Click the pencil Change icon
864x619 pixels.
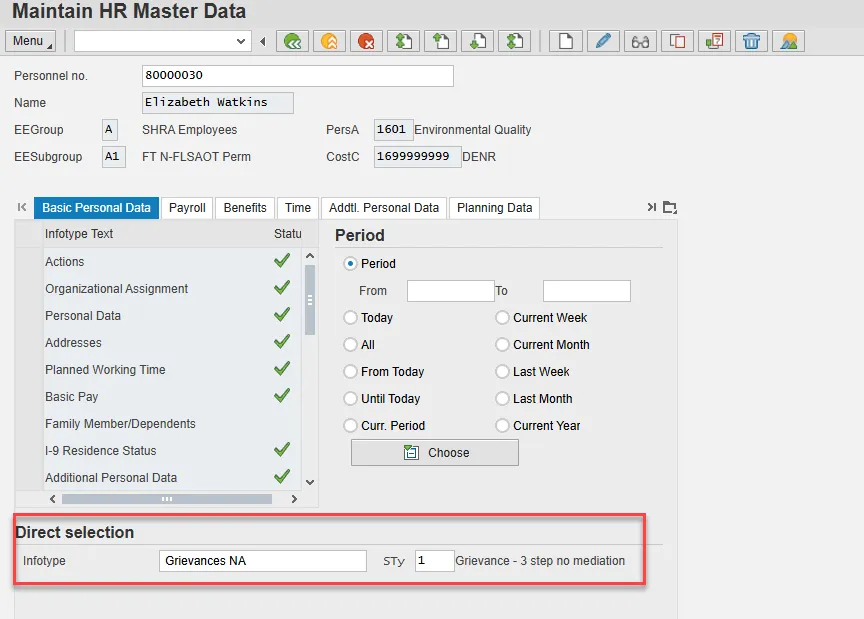coord(602,41)
